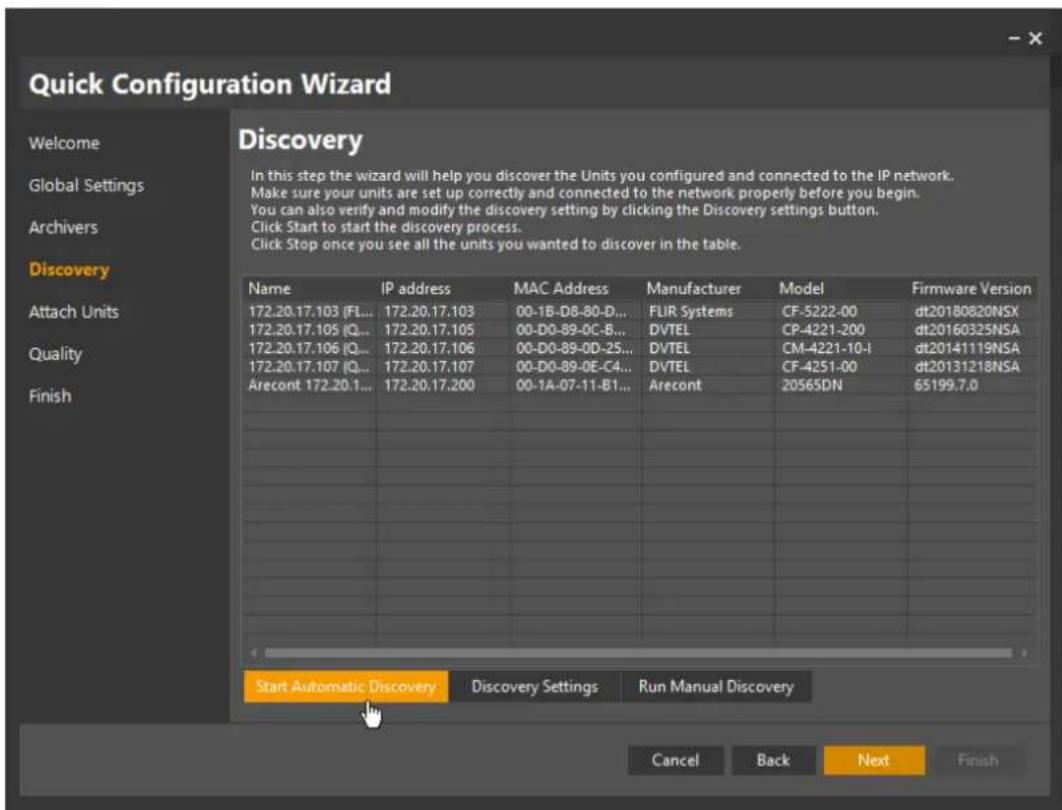Click Start Automatic Discovery button
Viewport: 1062px width, 810px height.
point(346,687)
